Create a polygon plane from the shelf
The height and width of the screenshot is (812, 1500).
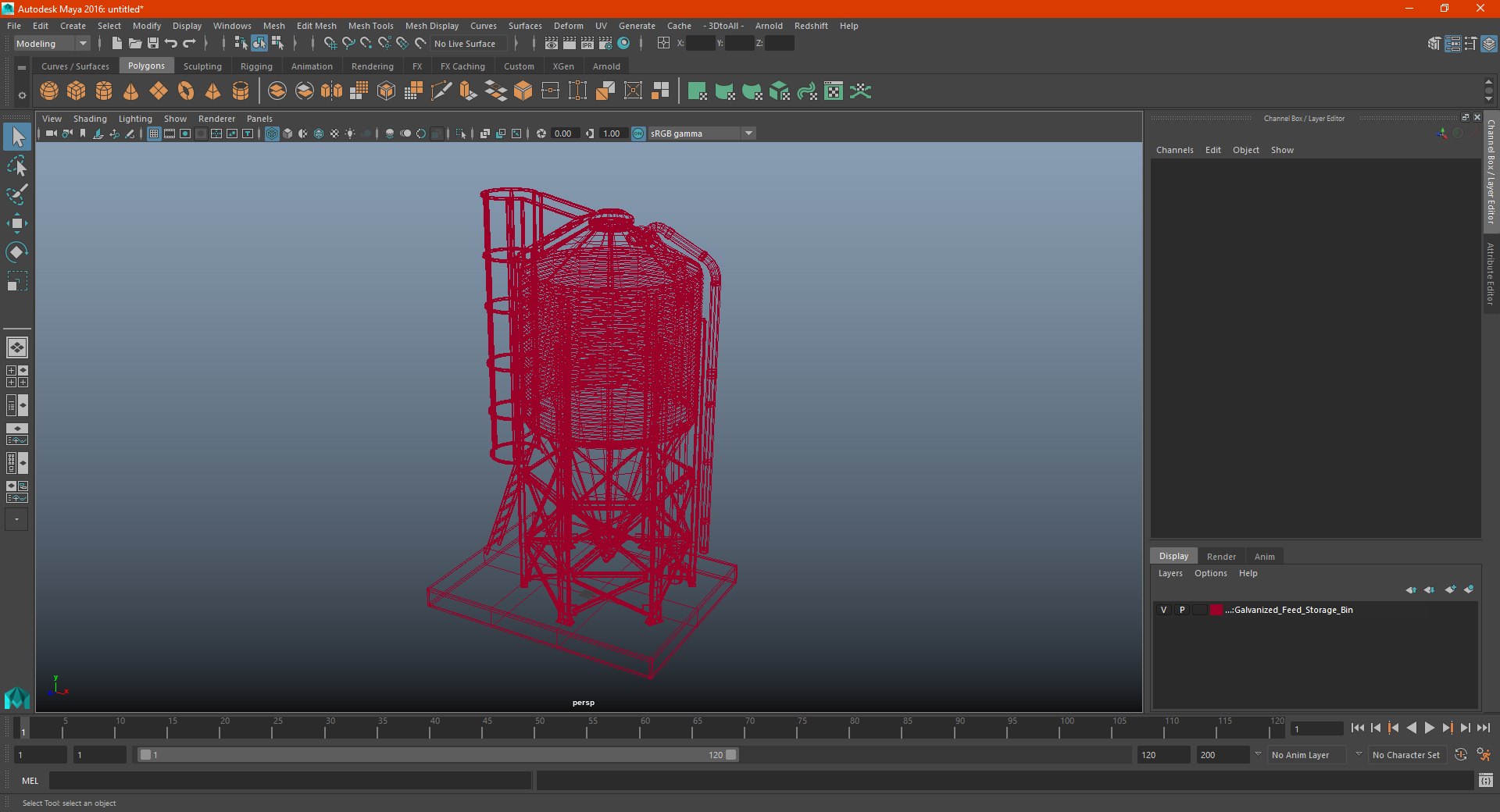click(x=159, y=91)
